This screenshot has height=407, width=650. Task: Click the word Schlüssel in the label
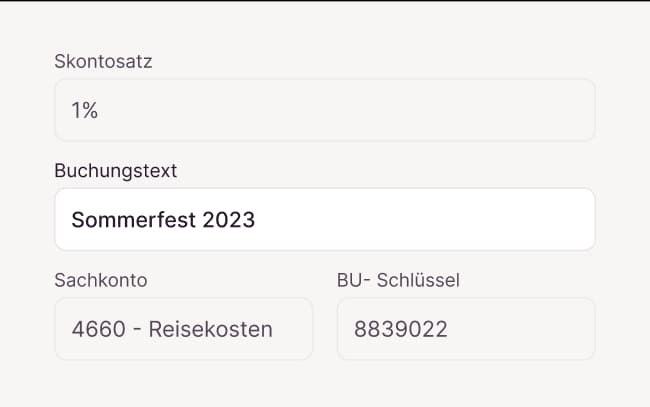(419, 280)
